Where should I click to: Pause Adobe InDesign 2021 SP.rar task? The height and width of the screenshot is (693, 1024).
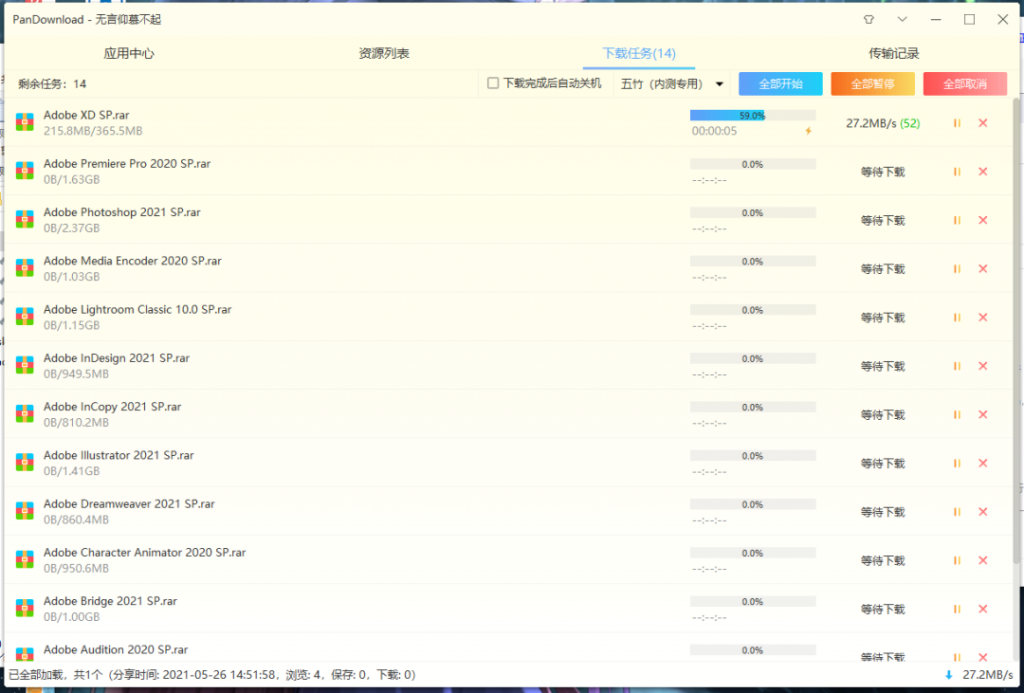point(957,366)
